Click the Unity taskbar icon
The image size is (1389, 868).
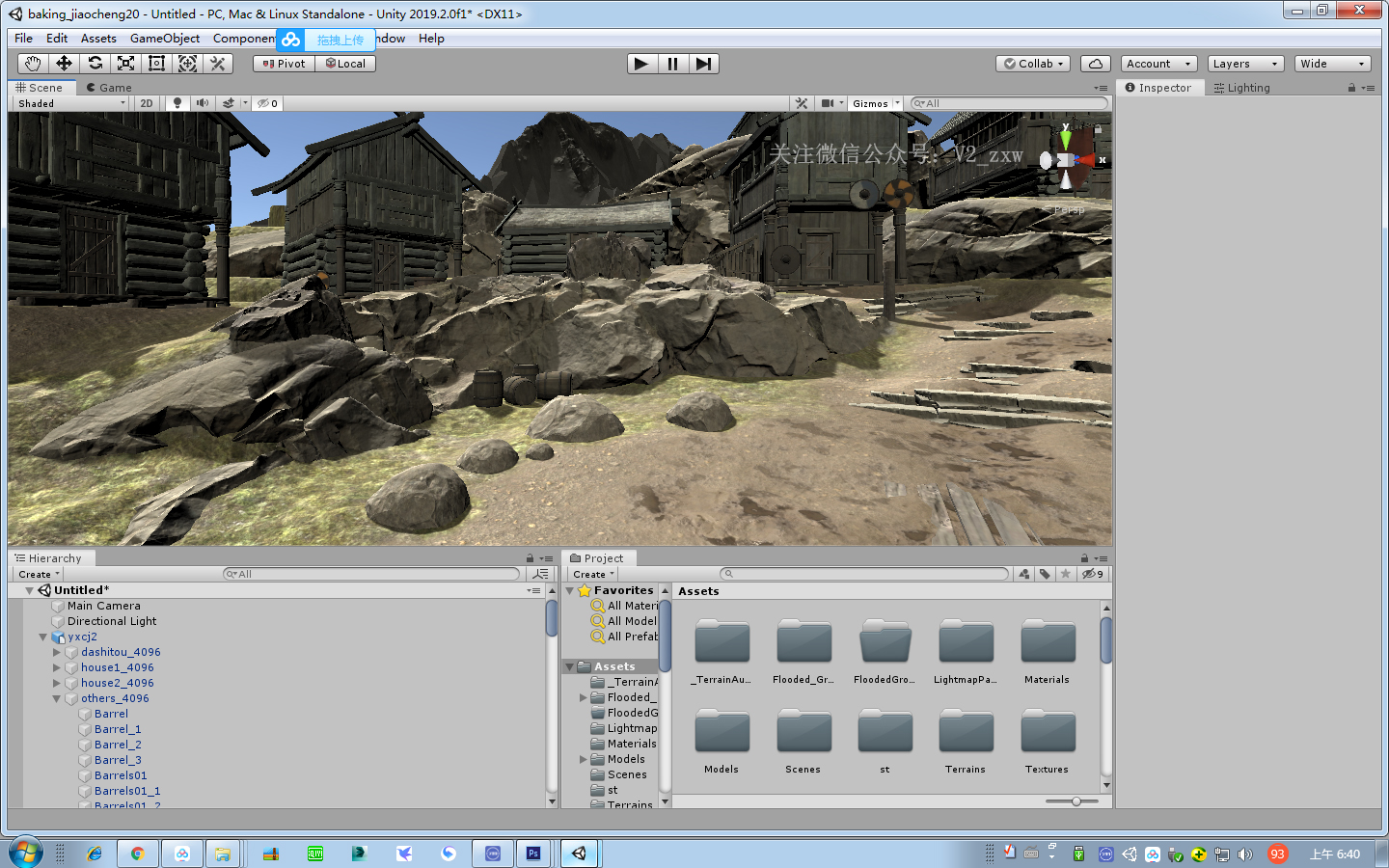(x=579, y=854)
